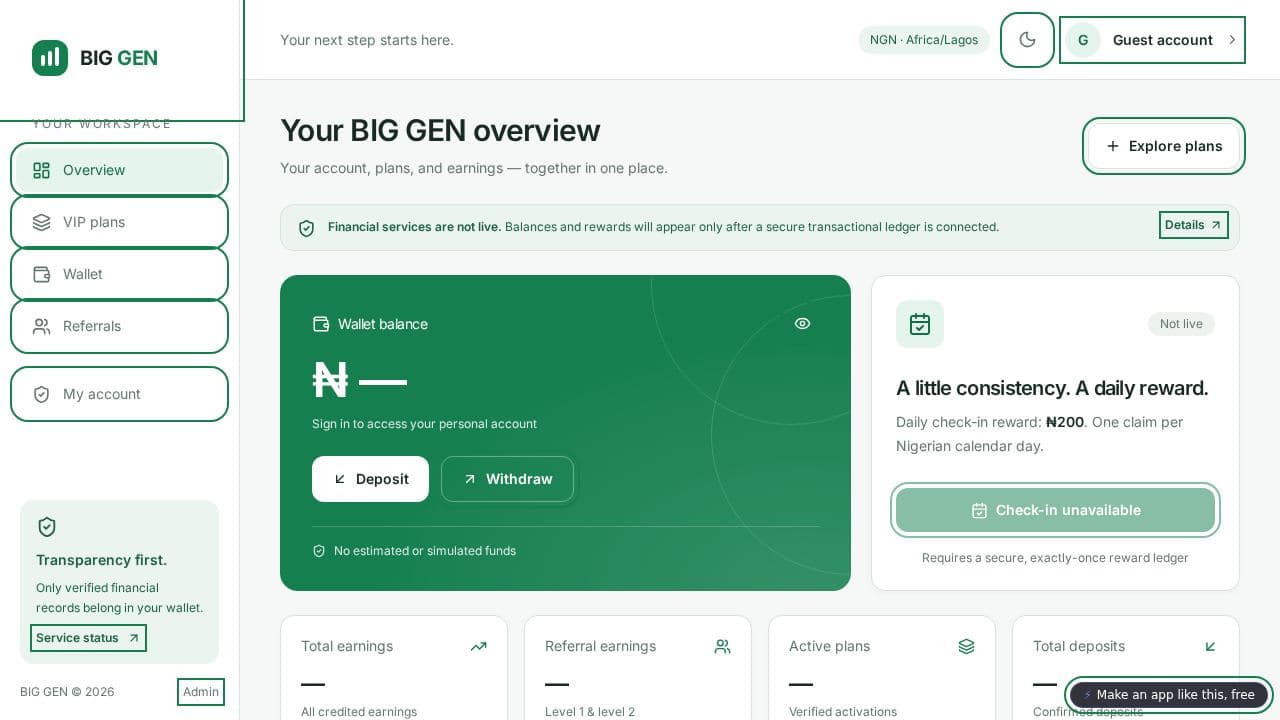This screenshot has width=1280, height=720.
Task: Click the shield icon next to No estimated funds
Action: click(x=319, y=551)
